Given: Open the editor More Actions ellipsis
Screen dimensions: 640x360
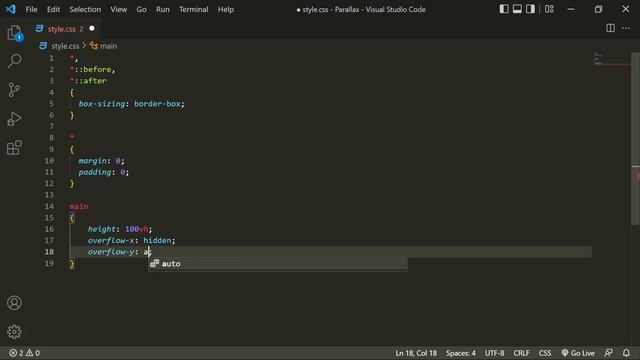Looking at the screenshot, I should tap(626, 28).
